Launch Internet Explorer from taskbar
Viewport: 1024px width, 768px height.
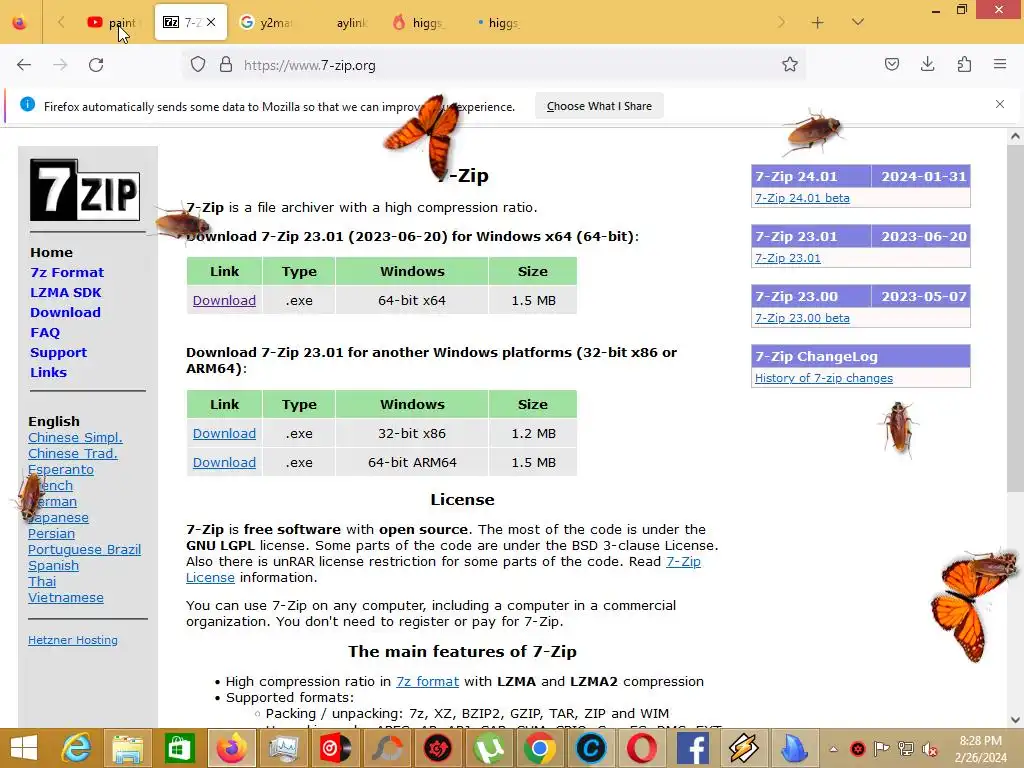(x=76, y=748)
